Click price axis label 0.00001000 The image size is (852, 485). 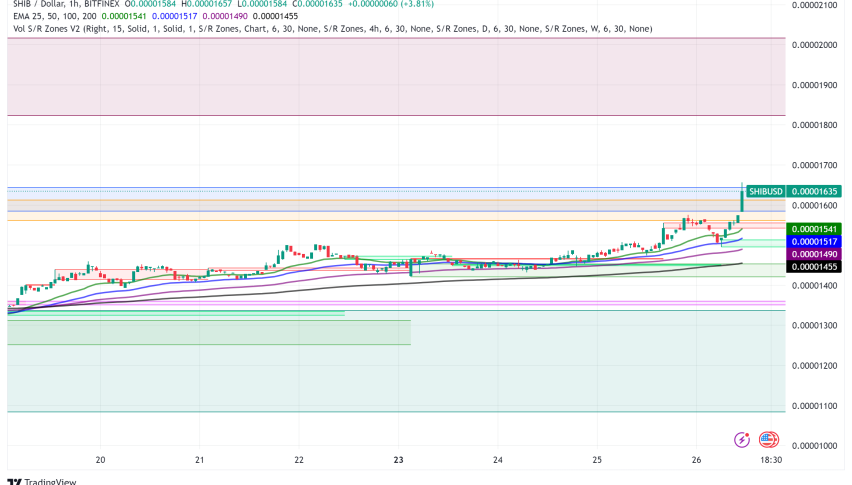tap(814, 446)
